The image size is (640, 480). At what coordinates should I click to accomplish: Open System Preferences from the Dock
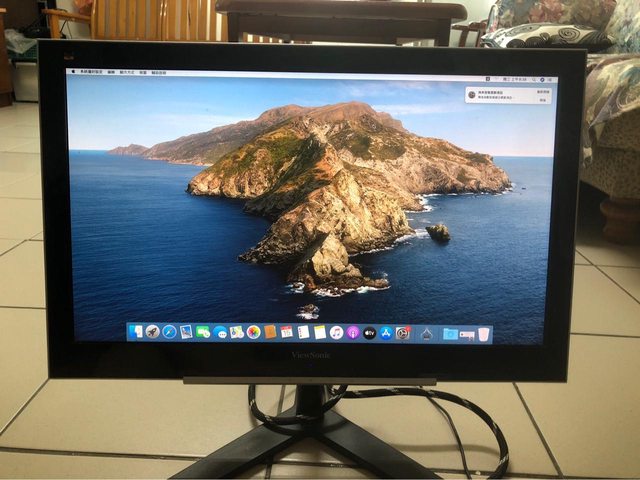pos(403,332)
